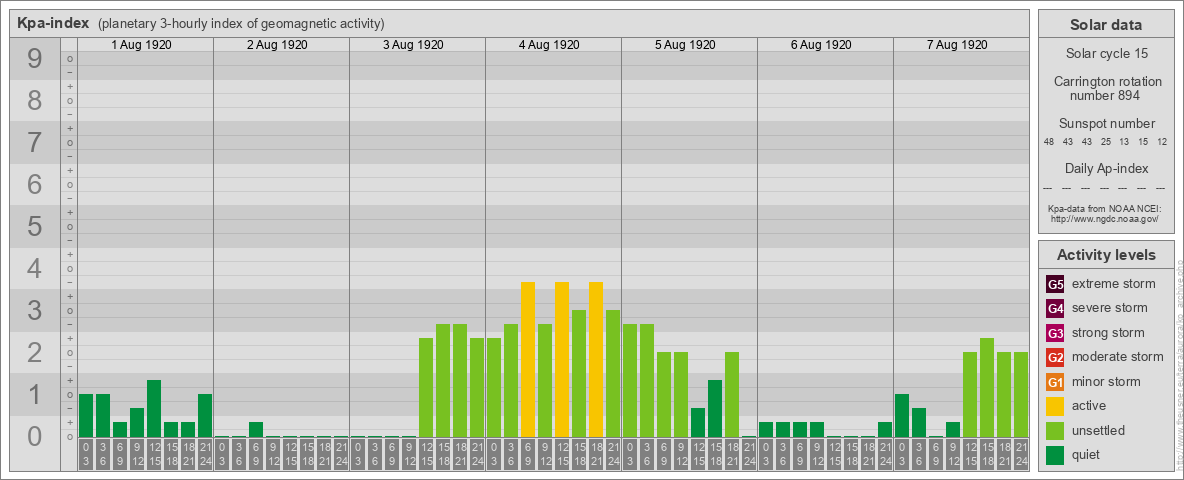Click the Kp scale number 6
This screenshot has width=1184, height=480.
pyautogui.click(x=34, y=184)
